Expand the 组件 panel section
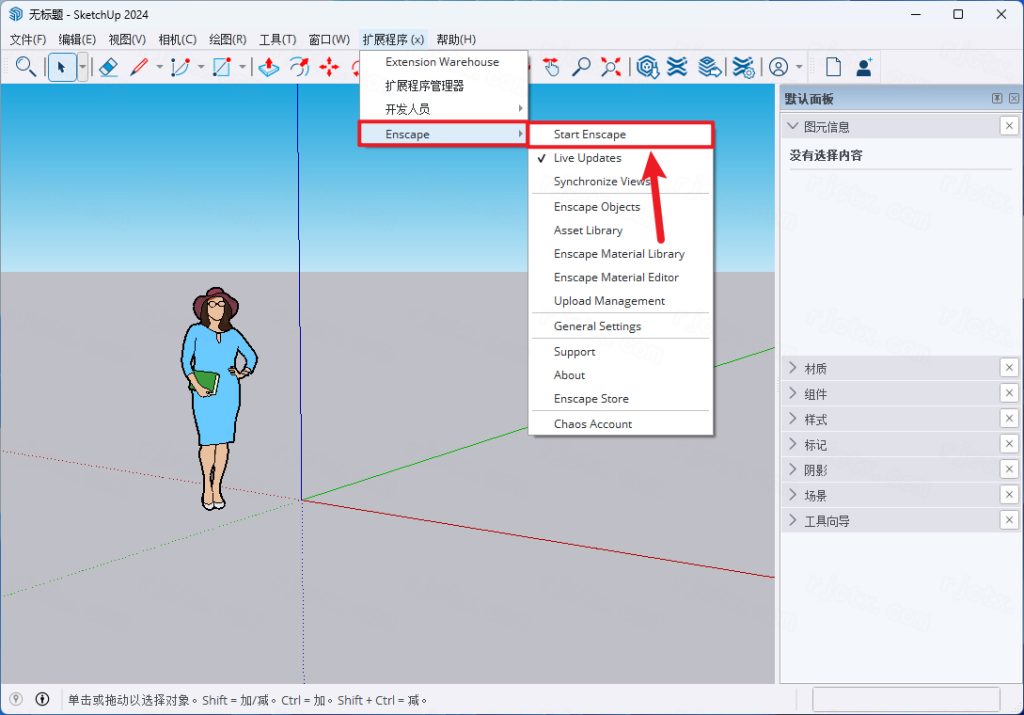The image size is (1024, 715). (793, 393)
